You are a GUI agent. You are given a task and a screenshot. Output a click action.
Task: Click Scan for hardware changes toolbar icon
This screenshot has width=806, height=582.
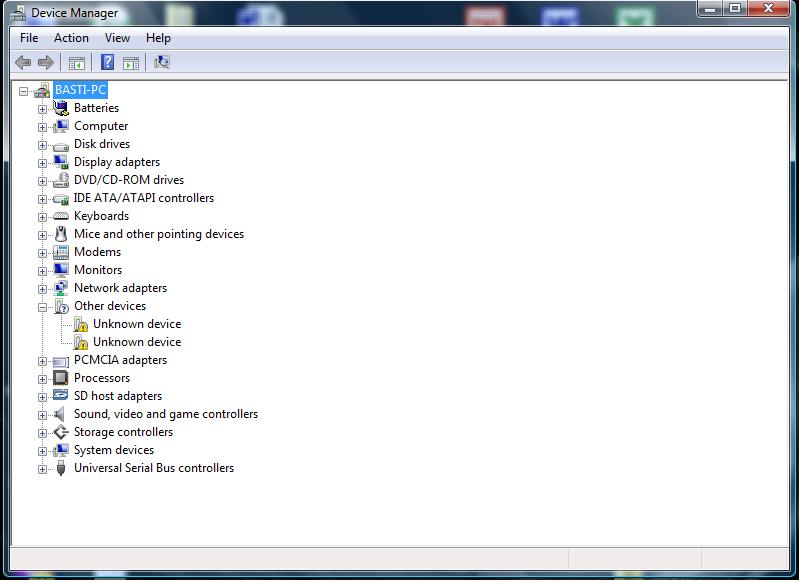point(161,63)
